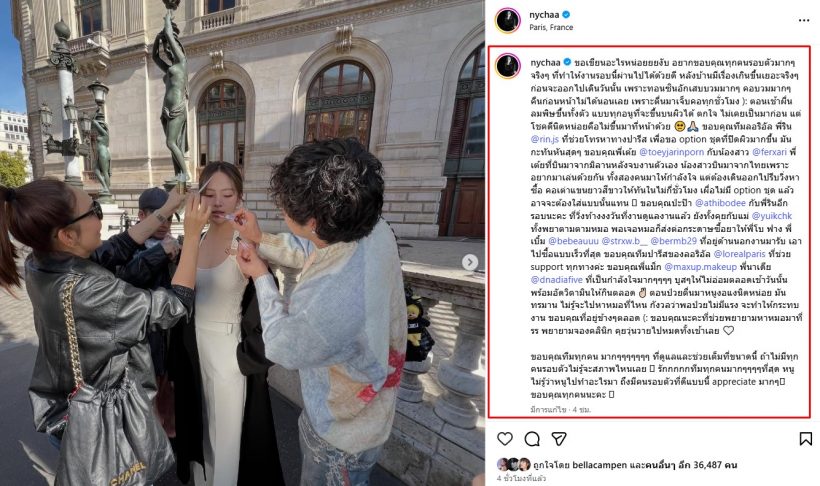Click the nychaa username in the header
The height and width of the screenshot is (486, 820).
tap(544, 15)
